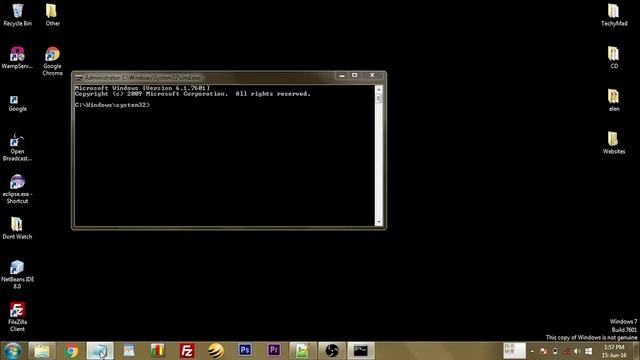Open Google Chrome desktop shortcut
The width and height of the screenshot is (640, 360).
(52, 61)
